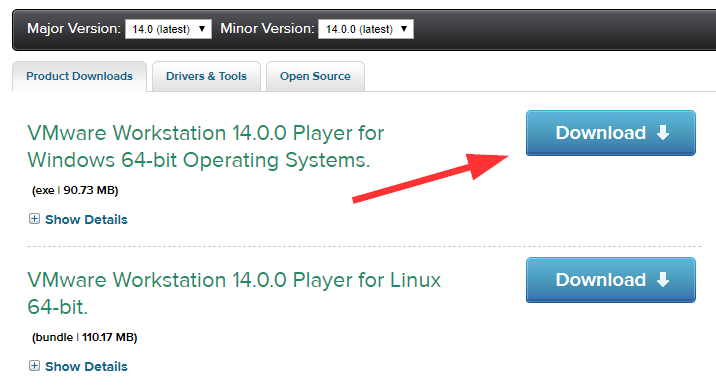The image size is (716, 392).
Task: Open the Windows 64-bit Player title link
Action: coord(205,147)
